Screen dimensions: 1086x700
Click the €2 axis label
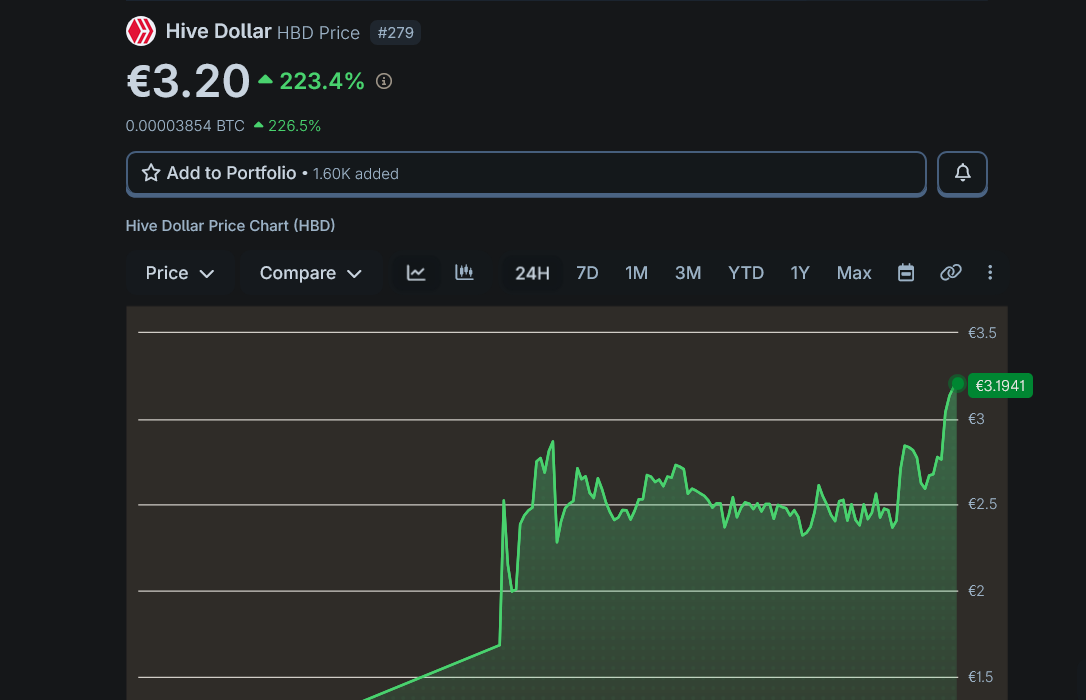(976, 591)
